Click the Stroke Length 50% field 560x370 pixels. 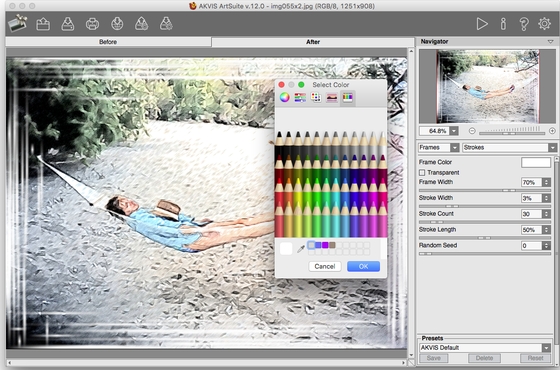point(531,230)
